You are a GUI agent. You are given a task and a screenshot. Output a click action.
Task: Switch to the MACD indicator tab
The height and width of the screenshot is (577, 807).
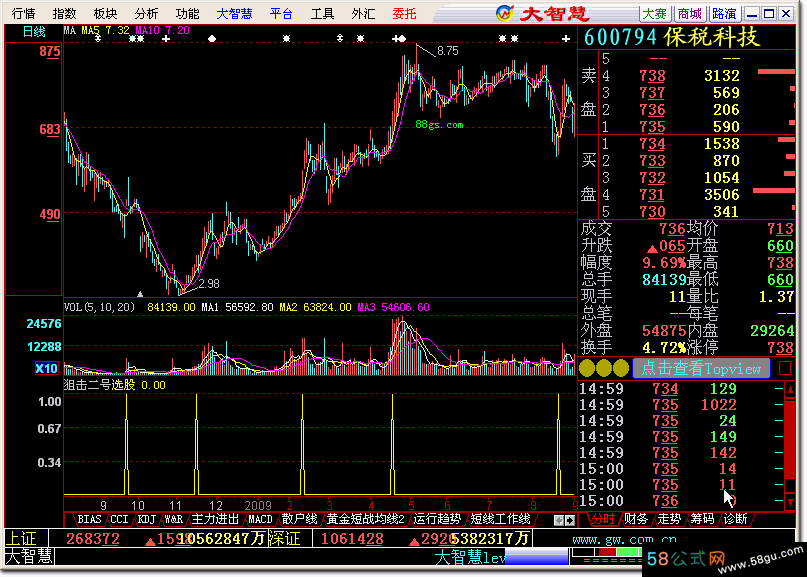click(260, 519)
